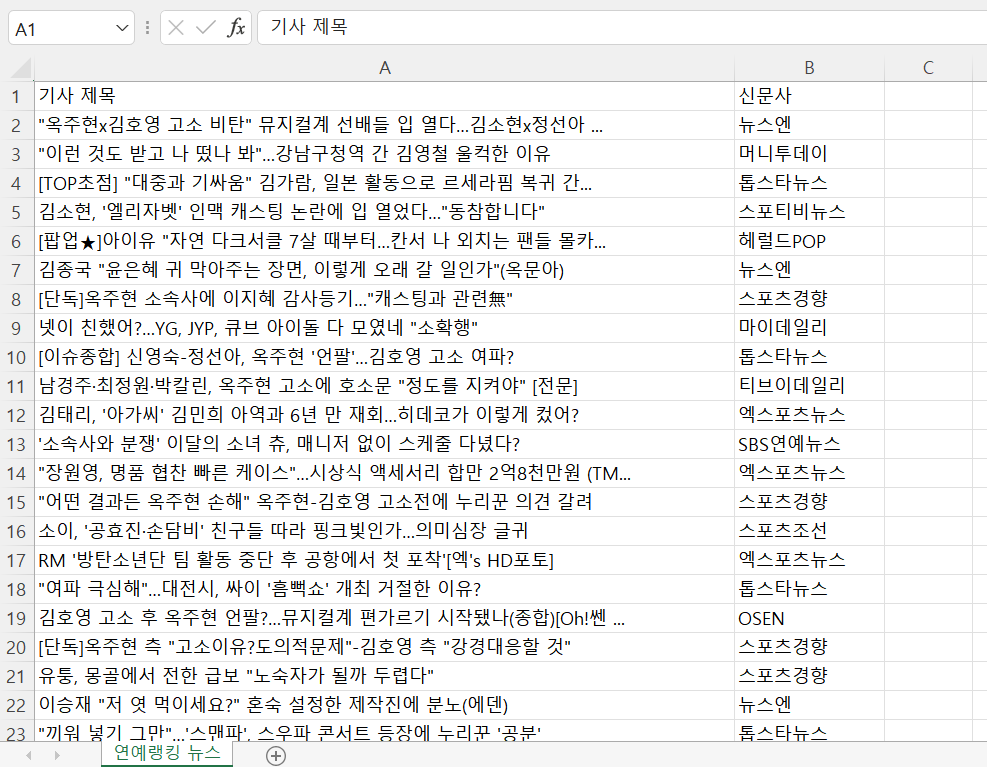Click article cell starting "여파 극심해"
Viewport: 987px width, 767px height.
384,589
